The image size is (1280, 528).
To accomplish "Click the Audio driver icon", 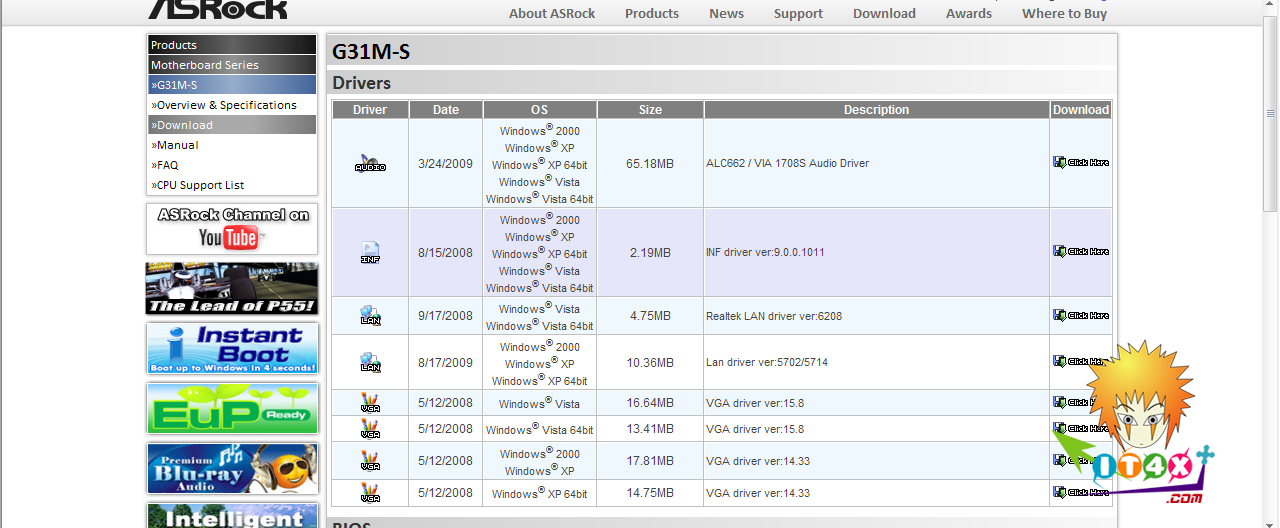I will pyautogui.click(x=370, y=163).
